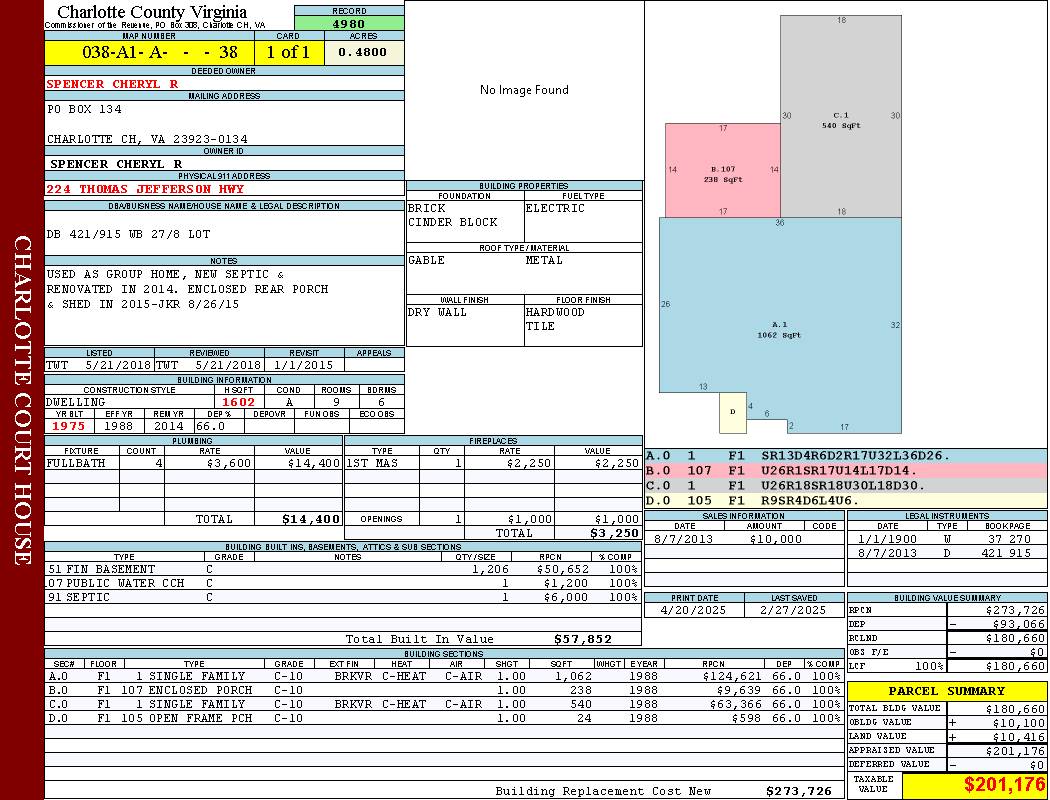The height and width of the screenshot is (800, 1050).
Task: Click the deeded owner name SPENCER CHERYL R
Action: coord(112,84)
